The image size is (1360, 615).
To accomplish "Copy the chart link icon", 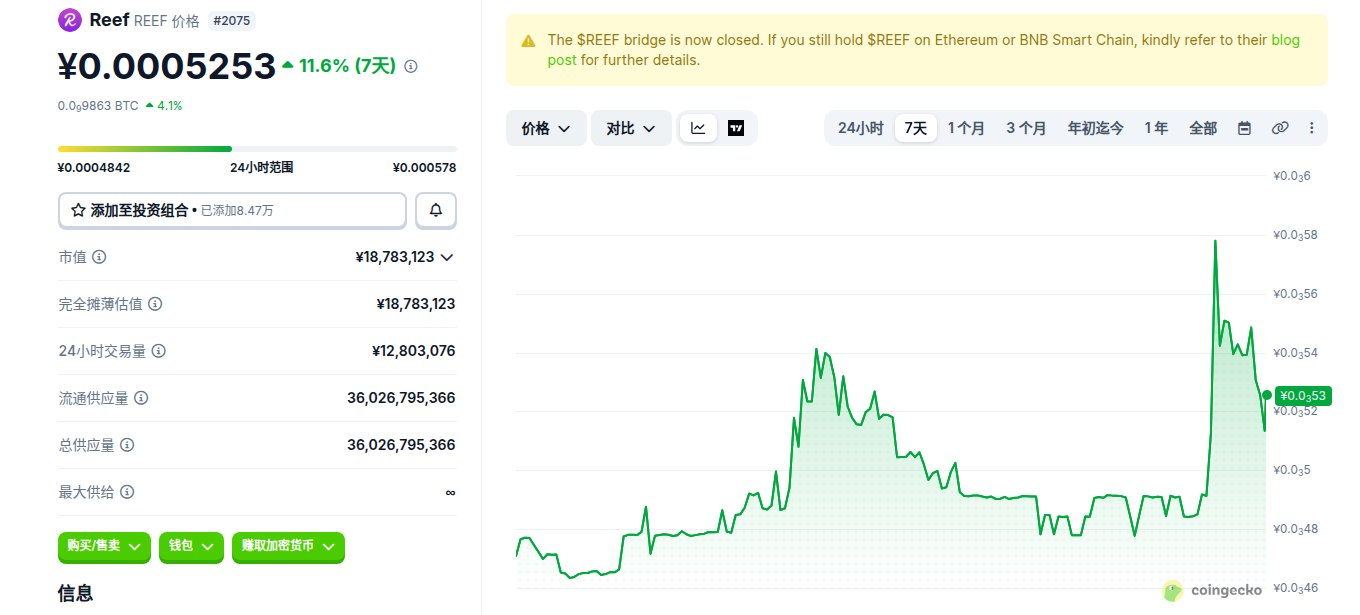I will [1279, 128].
